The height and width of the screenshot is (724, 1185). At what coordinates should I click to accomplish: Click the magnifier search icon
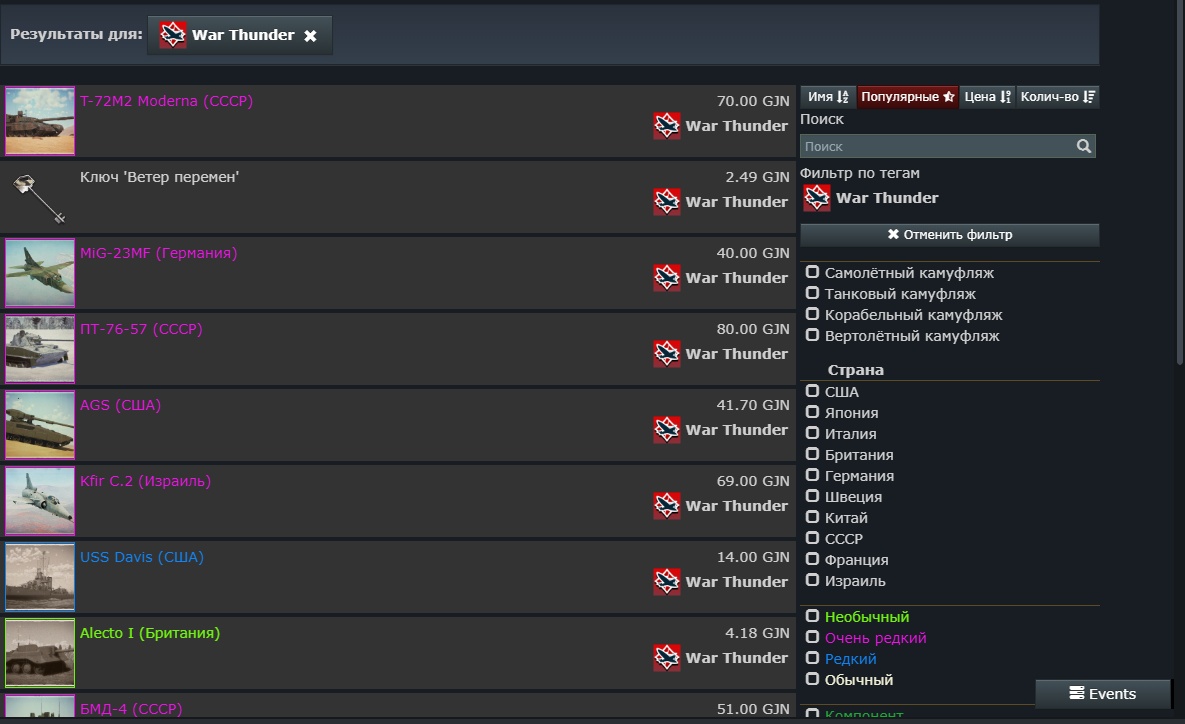coord(1084,146)
